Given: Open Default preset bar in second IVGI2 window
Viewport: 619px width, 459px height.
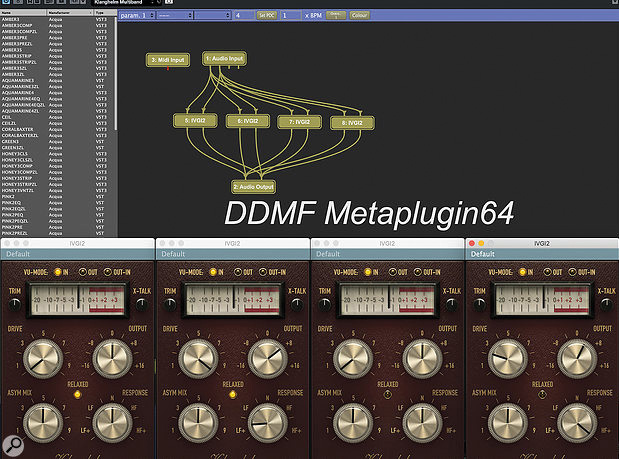Looking at the screenshot, I should (233, 254).
